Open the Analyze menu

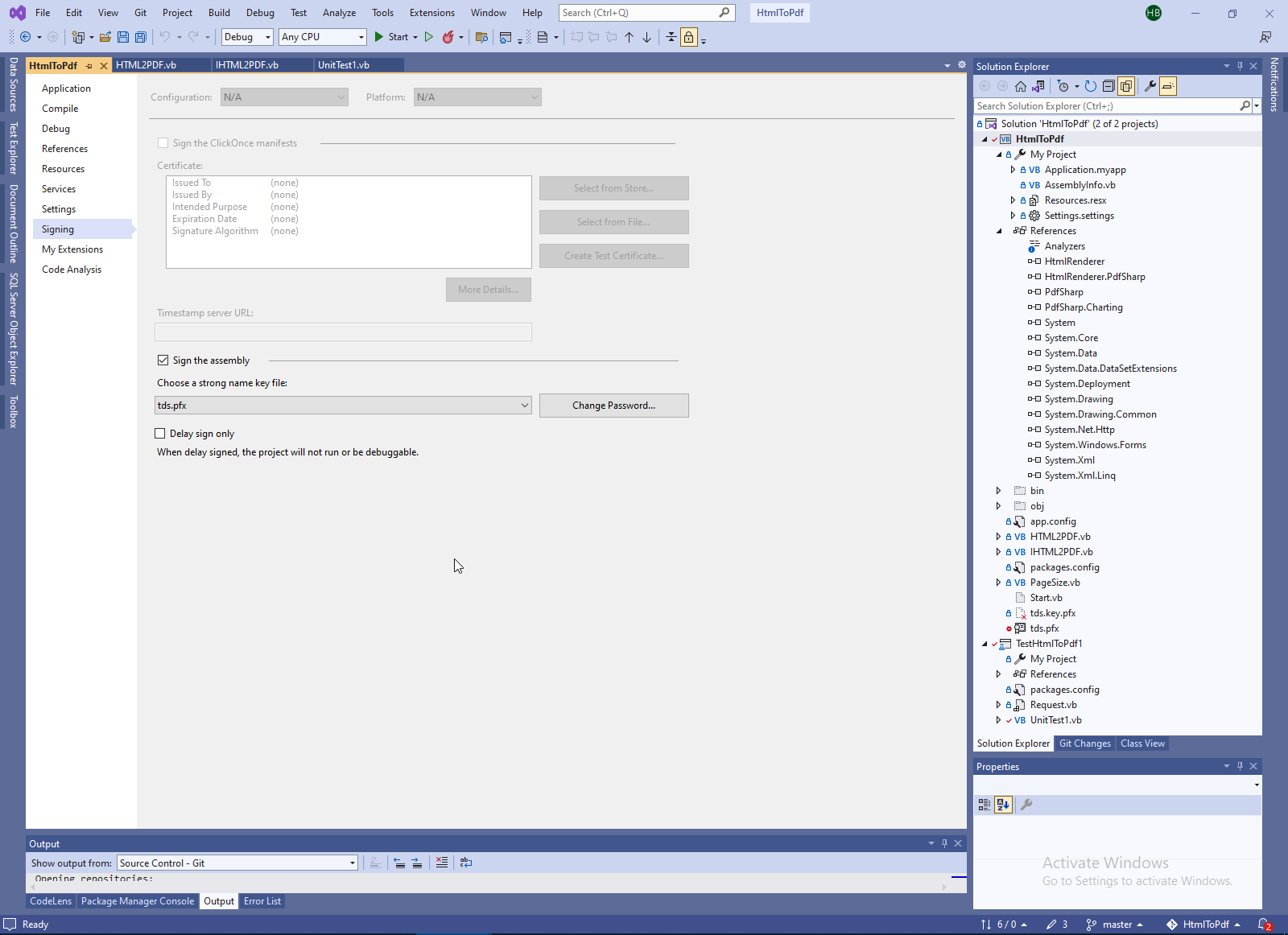pos(339,13)
